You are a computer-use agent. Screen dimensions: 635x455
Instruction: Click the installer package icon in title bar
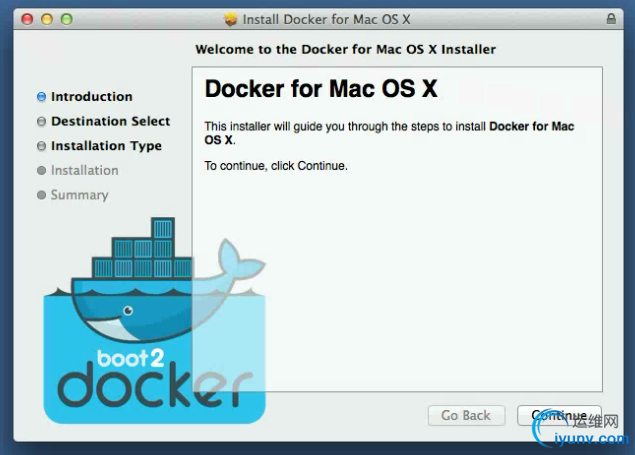click(x=230, y=19)
